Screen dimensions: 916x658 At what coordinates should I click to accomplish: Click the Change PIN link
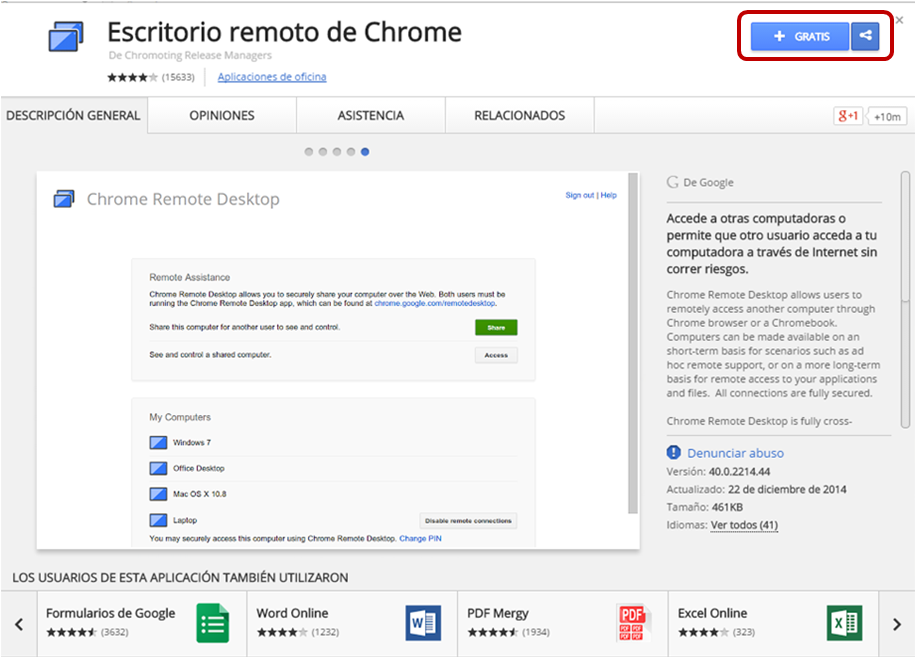tap(420, 538)
